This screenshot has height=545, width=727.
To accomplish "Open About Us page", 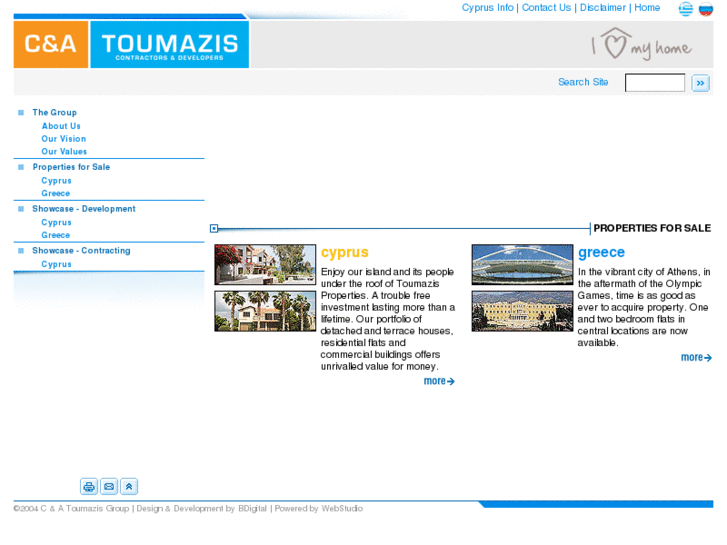I will click(61, 126).
